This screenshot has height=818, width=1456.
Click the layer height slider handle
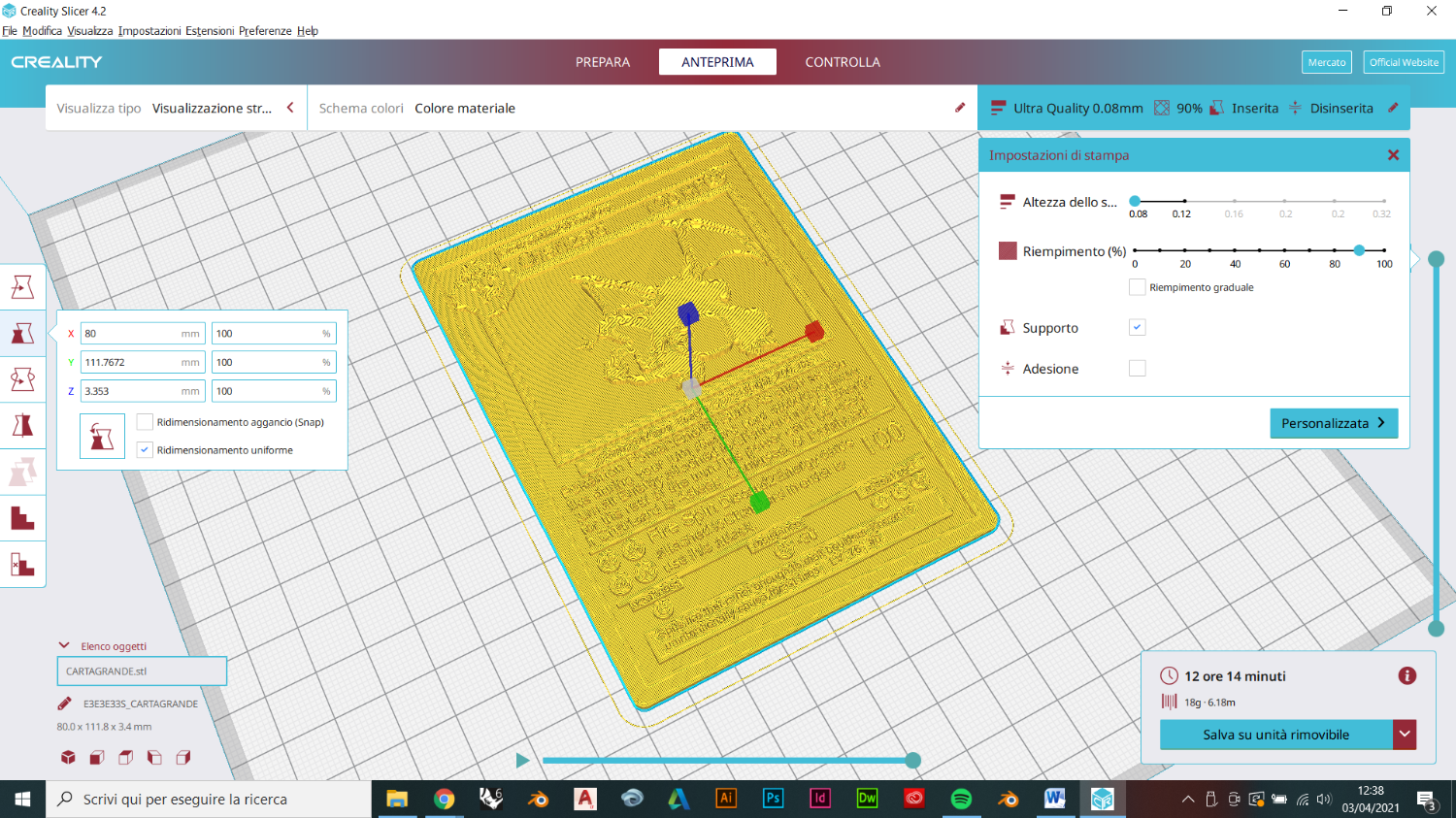click(x=1135, y=201)
